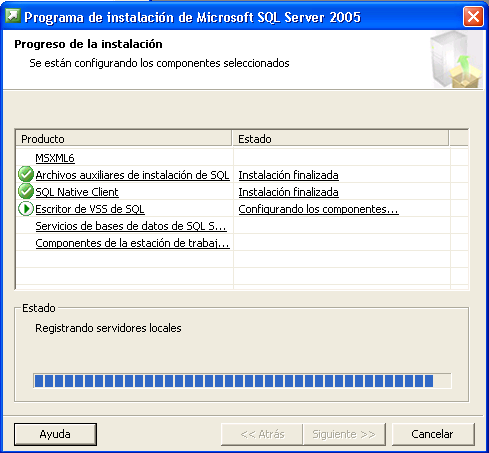Open Componentes de la estación de trabajo link
Image resolution: width=489 pixels, height=453 pixels.
[x=132, y=243]
